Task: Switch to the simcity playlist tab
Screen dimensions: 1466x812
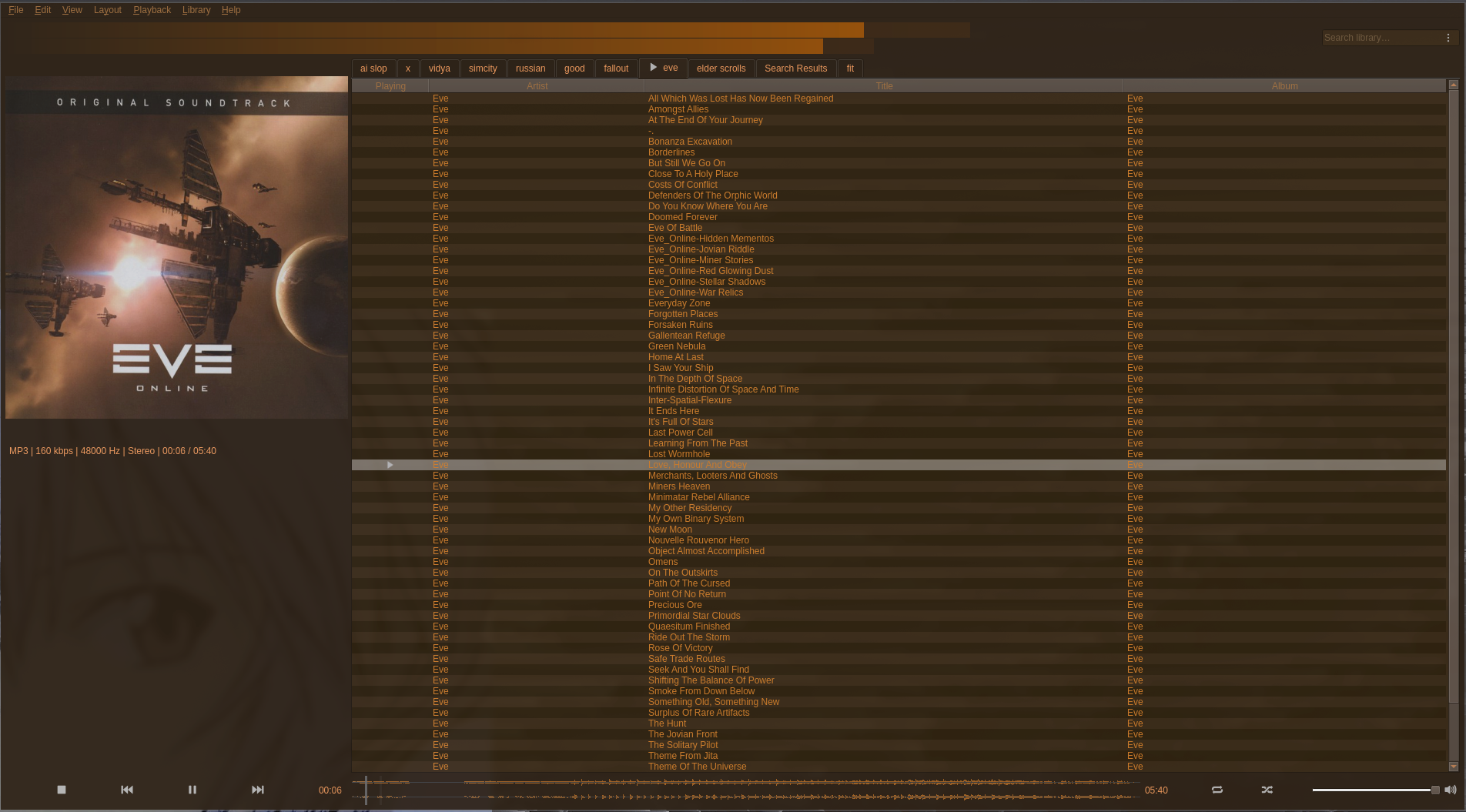Action: tap(484, 69)
